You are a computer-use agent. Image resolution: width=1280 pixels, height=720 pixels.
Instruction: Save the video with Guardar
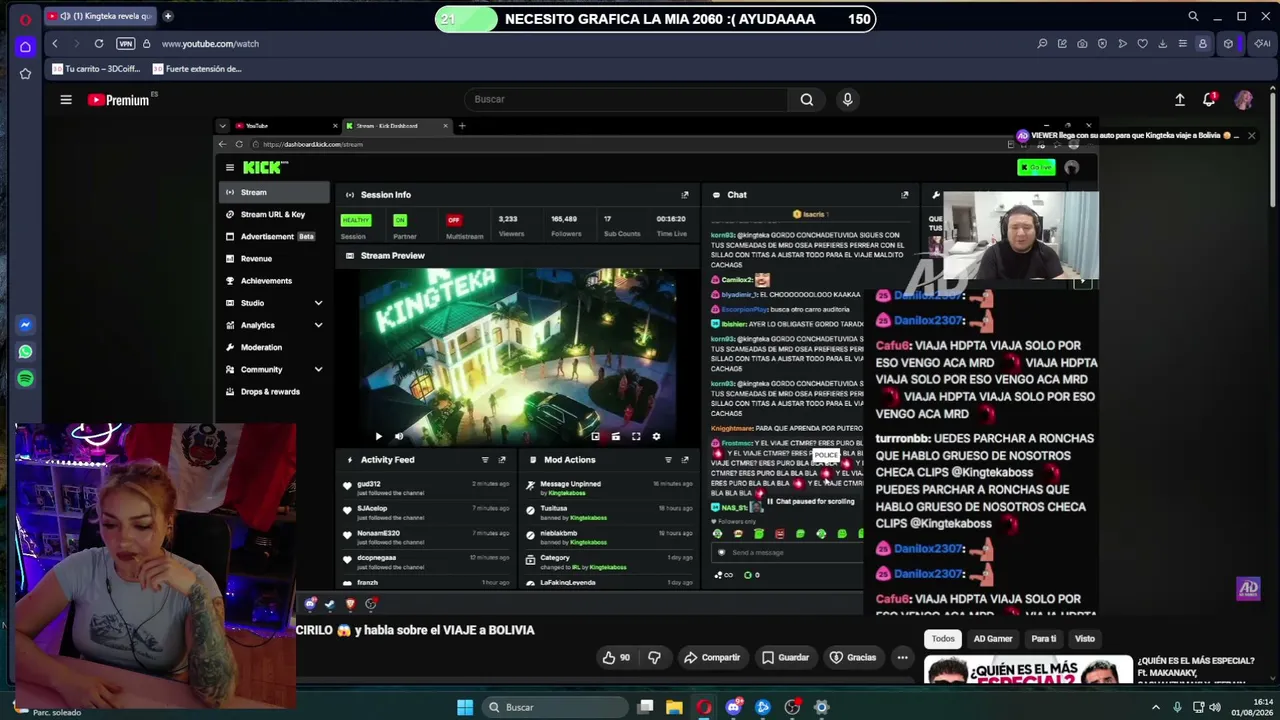click(x=785, y=657)
